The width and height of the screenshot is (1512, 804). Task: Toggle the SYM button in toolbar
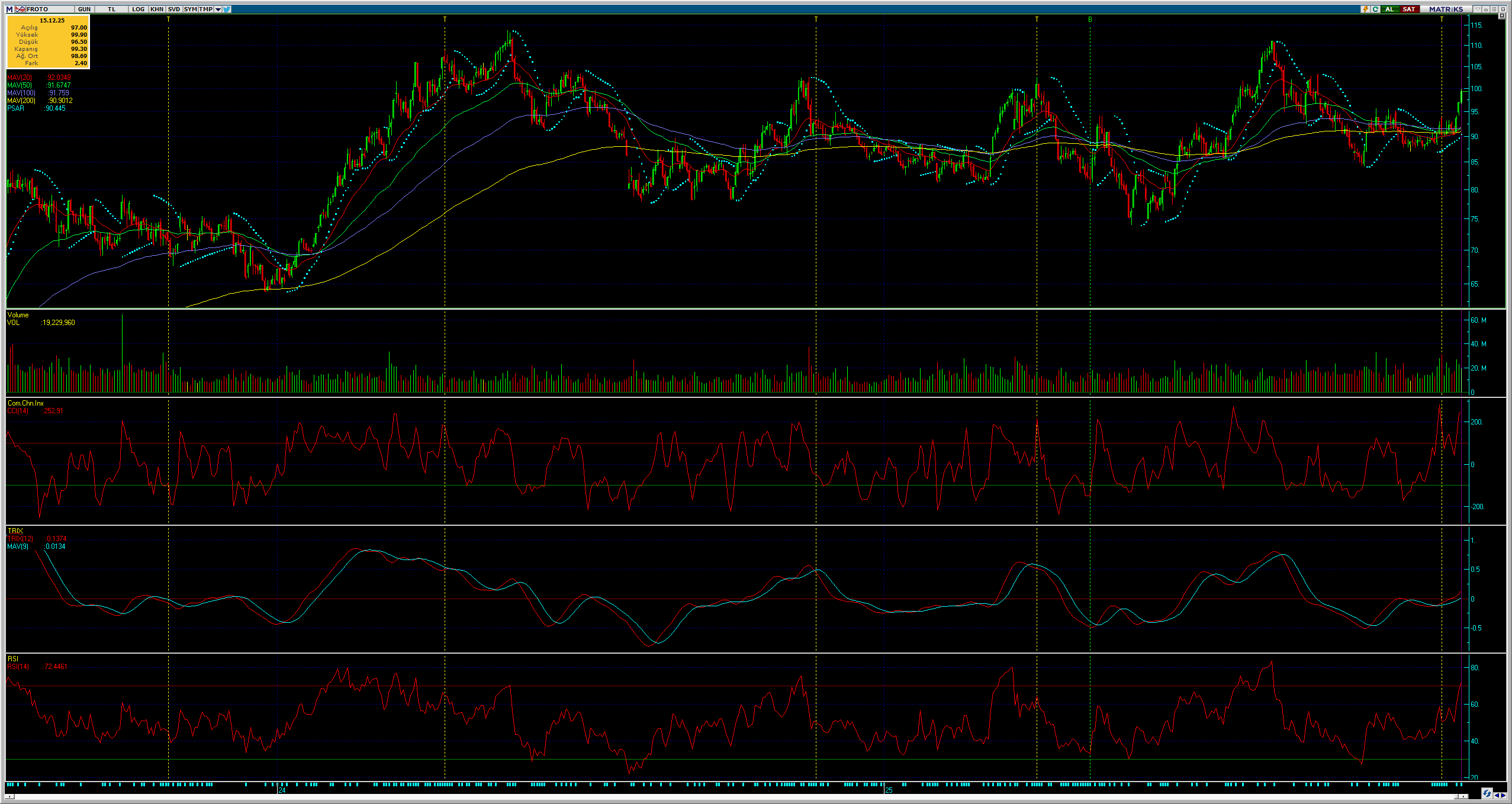coord(190,9)
